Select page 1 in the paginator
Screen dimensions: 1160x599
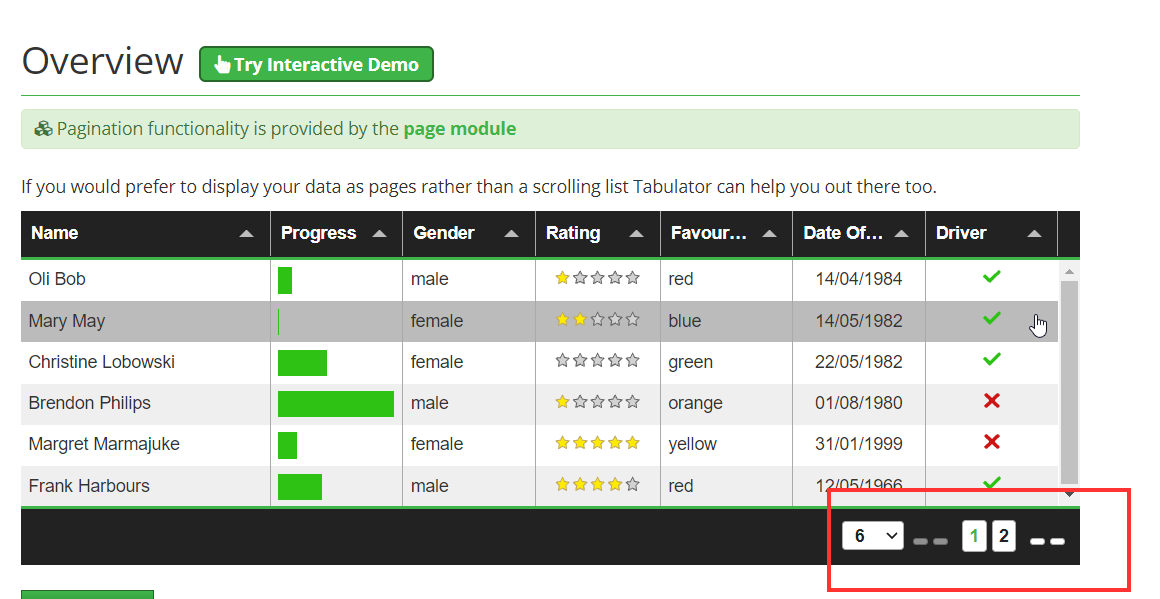(x=973, y=536)
